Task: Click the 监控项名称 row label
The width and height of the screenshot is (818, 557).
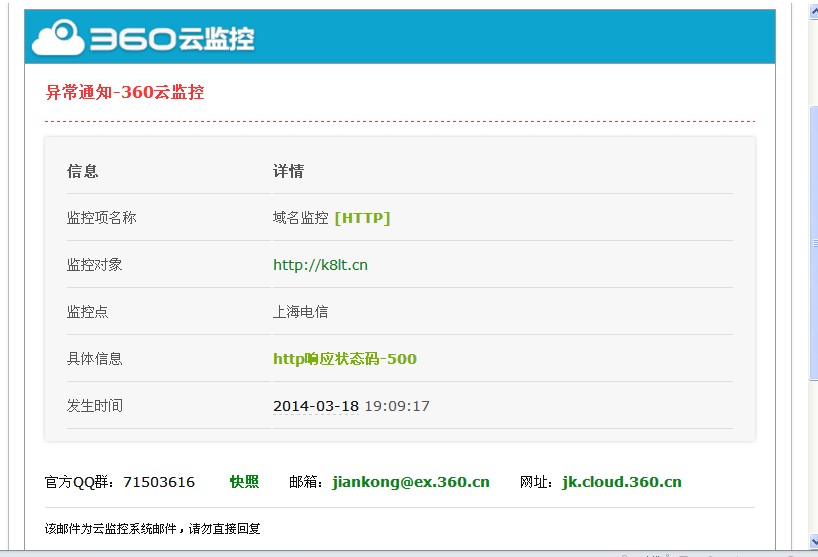Action: click(102, 218)
